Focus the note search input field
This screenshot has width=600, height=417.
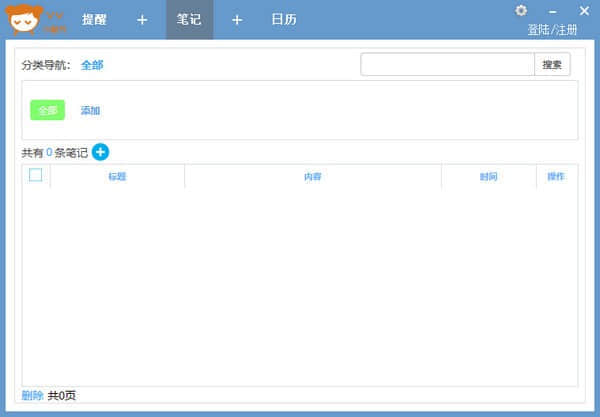(447, 65)
